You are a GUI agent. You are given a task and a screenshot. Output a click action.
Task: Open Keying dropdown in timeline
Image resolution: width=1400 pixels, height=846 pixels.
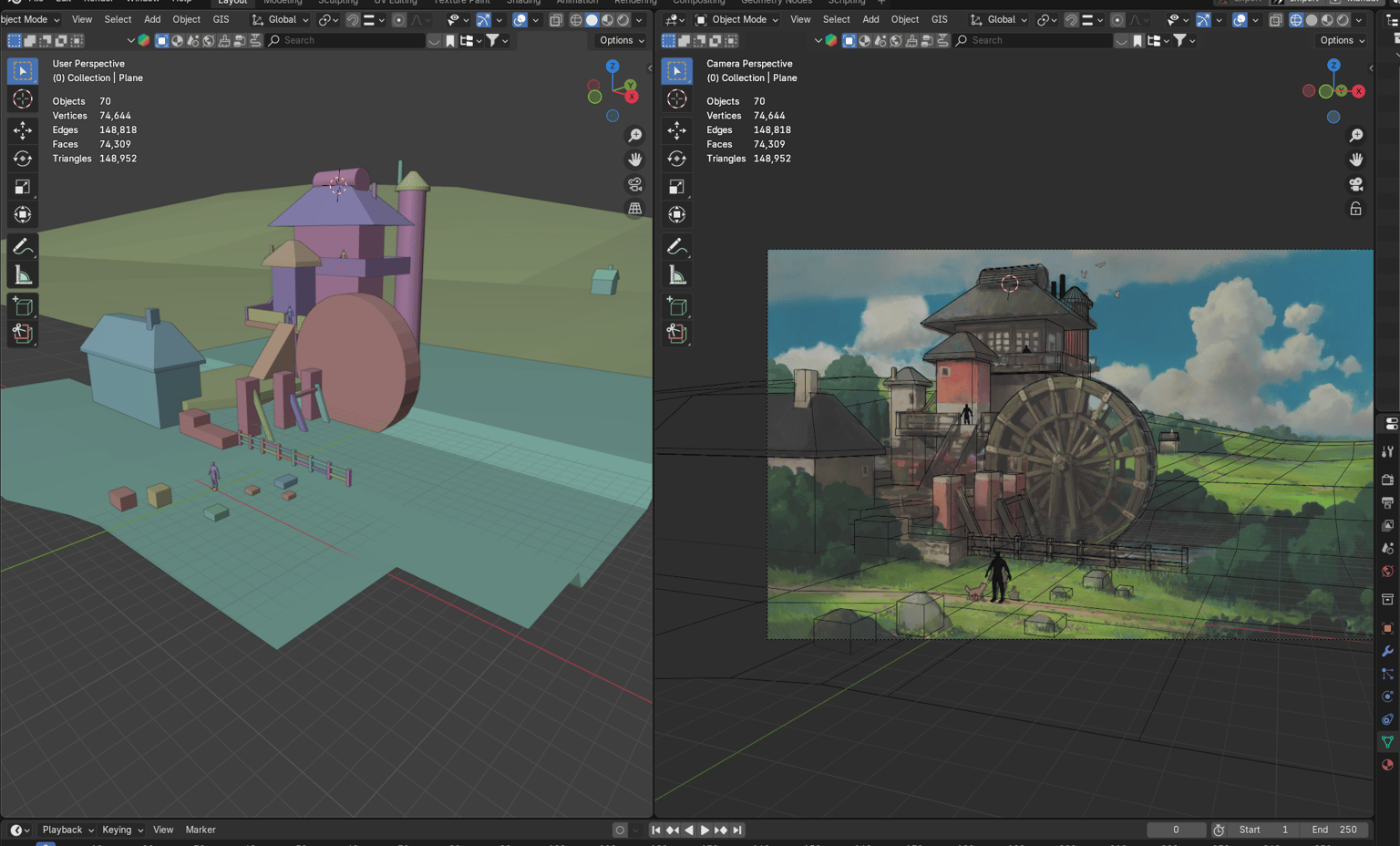pyautogui.click(x=122, y=830)
